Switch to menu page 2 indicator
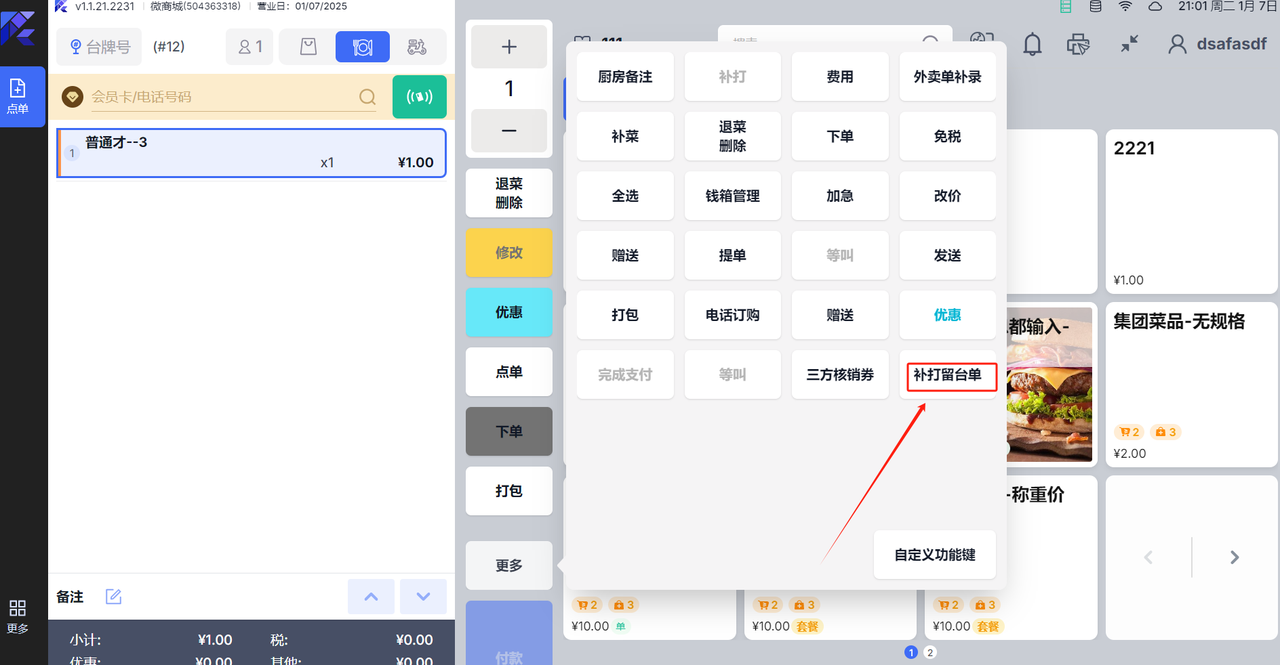Screen dimensions: 1280x665 coord(930,652)
